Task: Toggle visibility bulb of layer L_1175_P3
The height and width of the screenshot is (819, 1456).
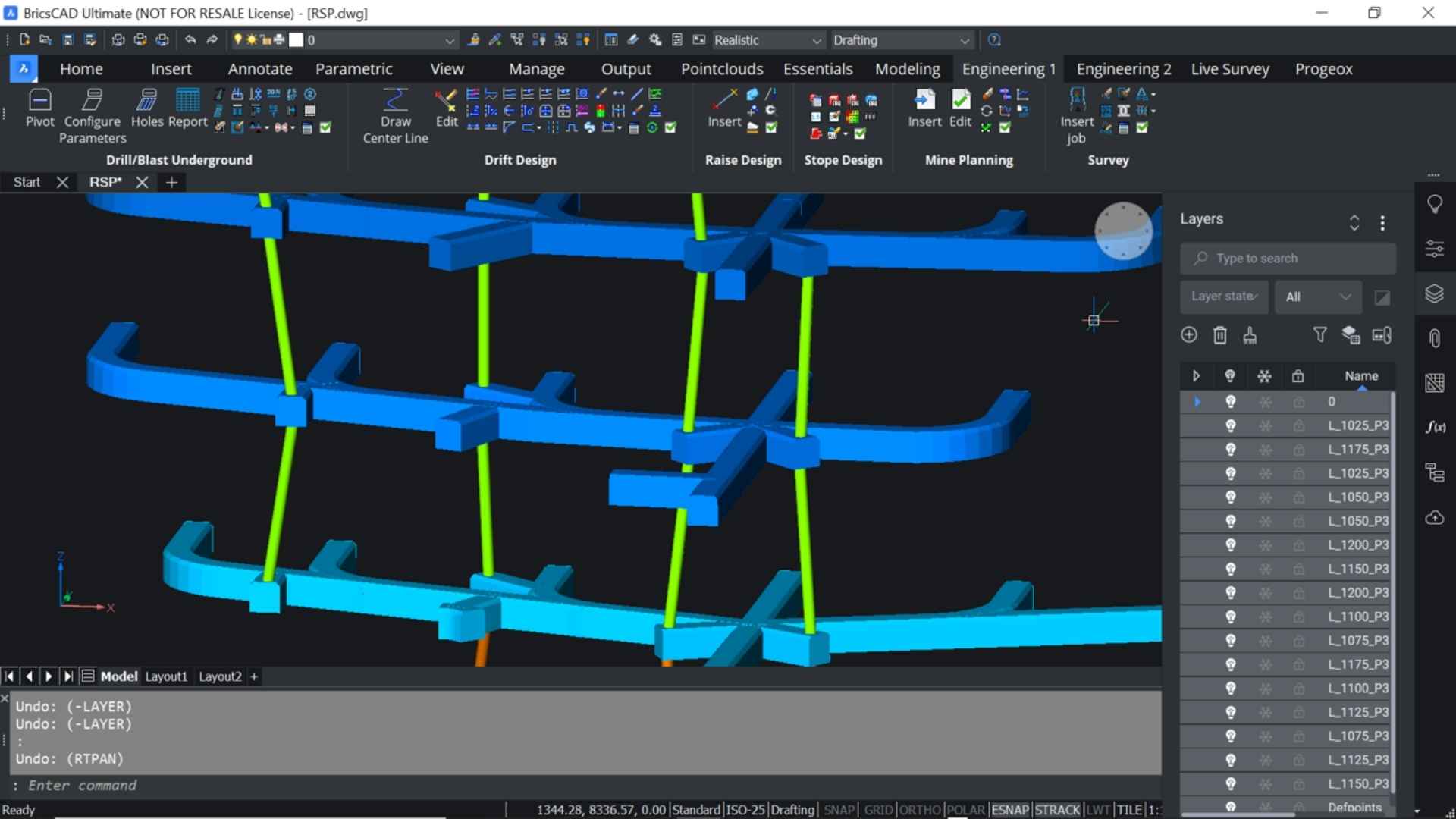Action: click(1231, 450)
